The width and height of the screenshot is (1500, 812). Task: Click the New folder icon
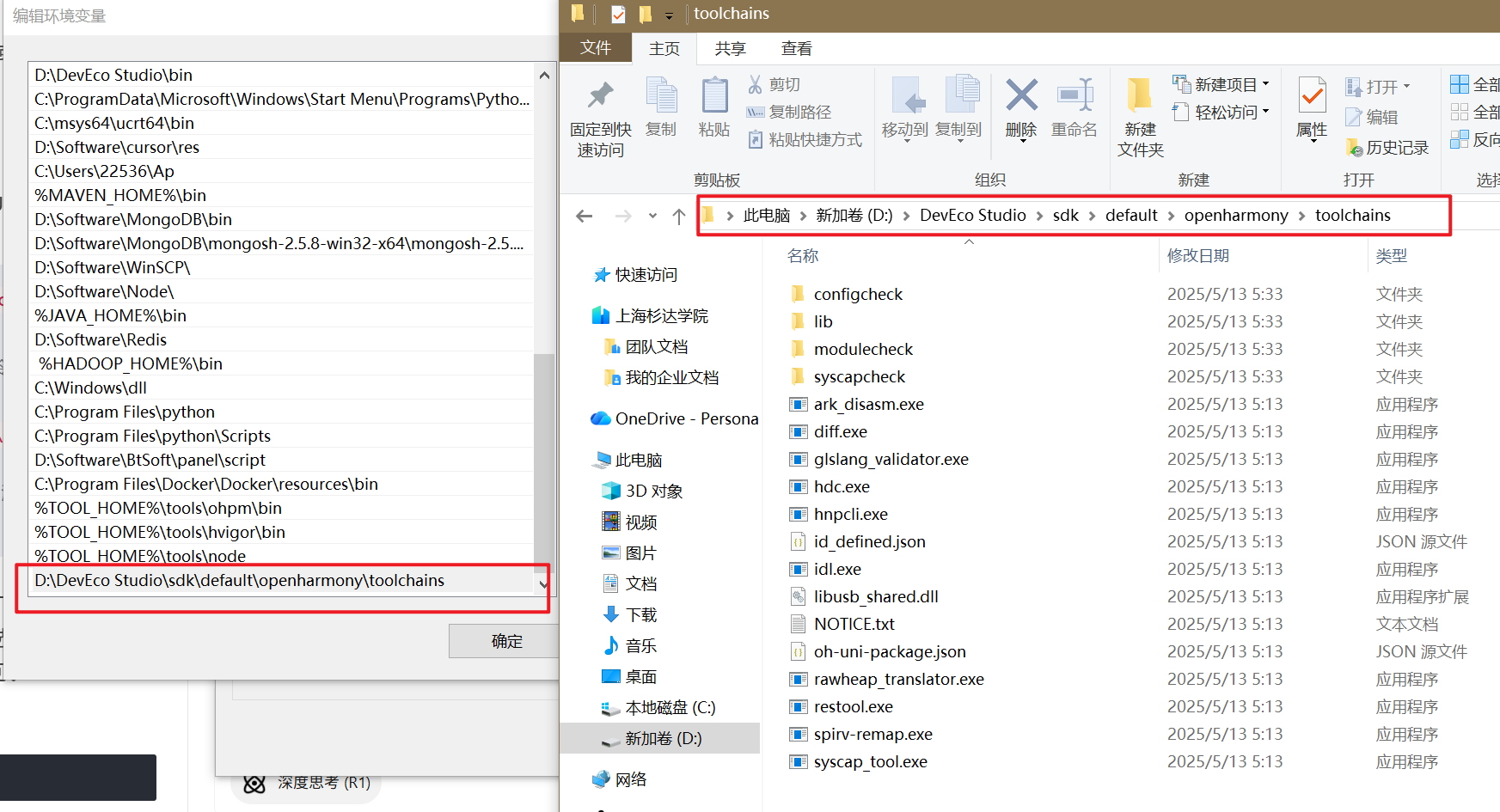coord(1139,95)
